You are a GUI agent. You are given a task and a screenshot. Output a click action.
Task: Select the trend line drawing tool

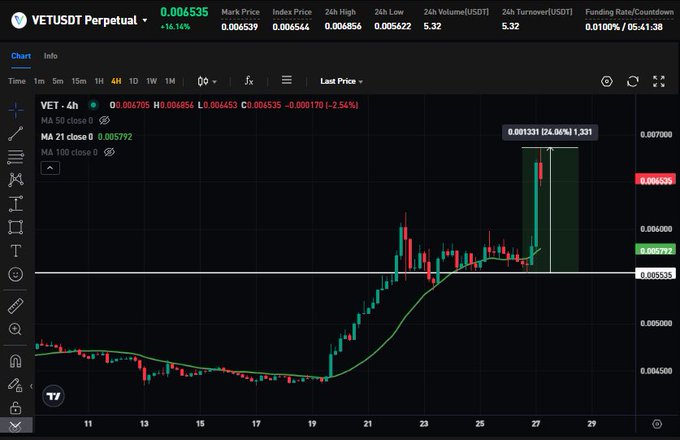(16, 134)
